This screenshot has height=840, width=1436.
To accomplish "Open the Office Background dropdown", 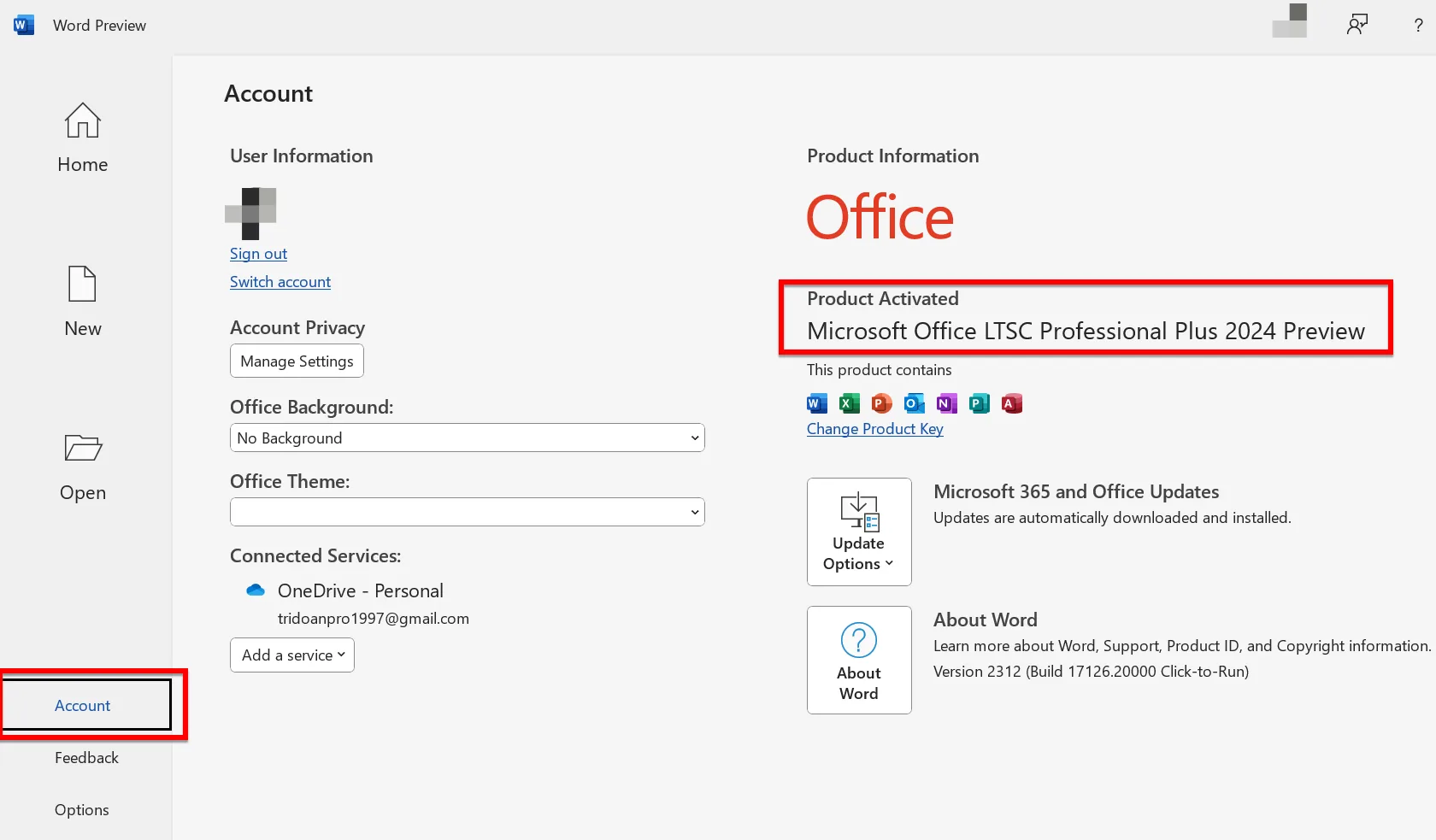I will click(467, 438).
